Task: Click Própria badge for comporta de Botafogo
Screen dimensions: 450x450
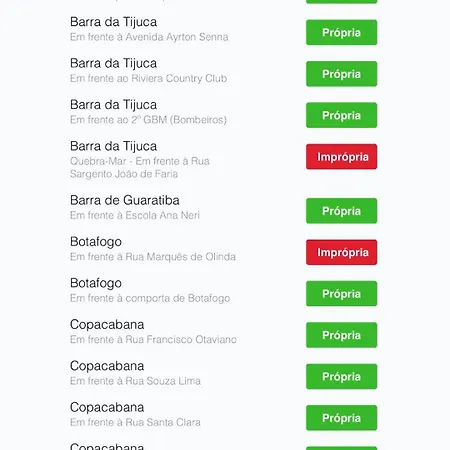Action: 341,294
